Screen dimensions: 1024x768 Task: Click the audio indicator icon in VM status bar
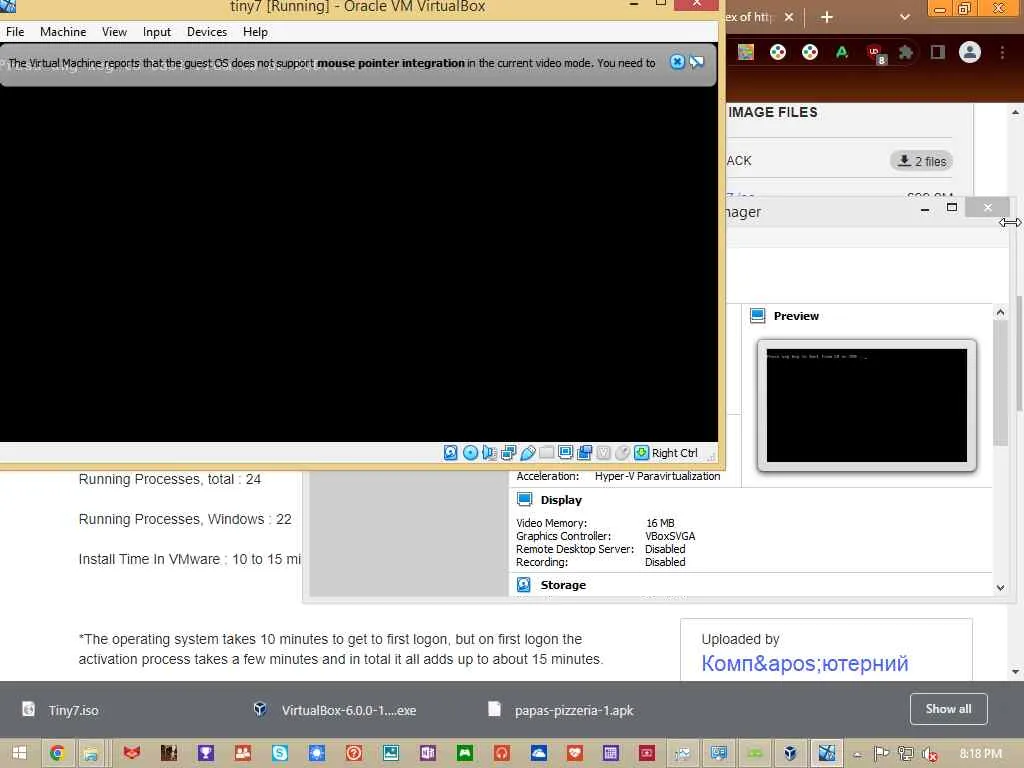489,453
